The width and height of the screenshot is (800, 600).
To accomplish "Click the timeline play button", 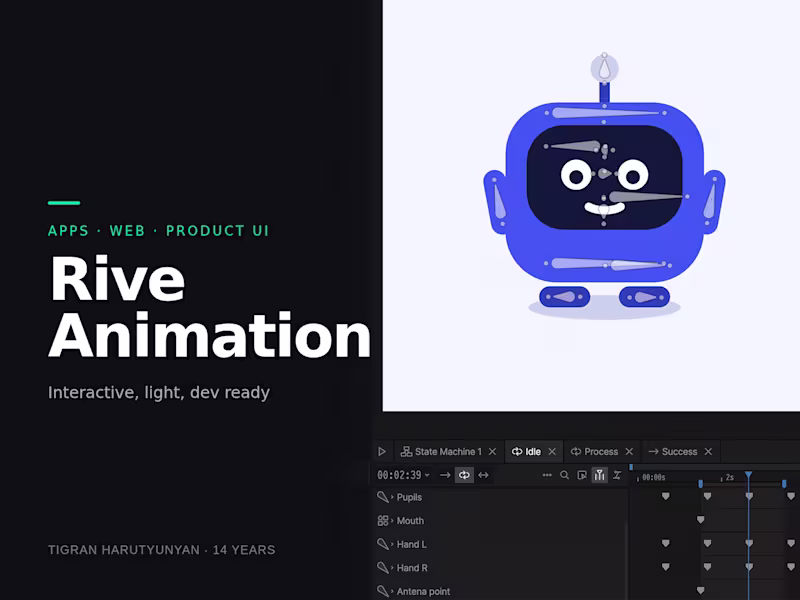I will click(382, 452).
